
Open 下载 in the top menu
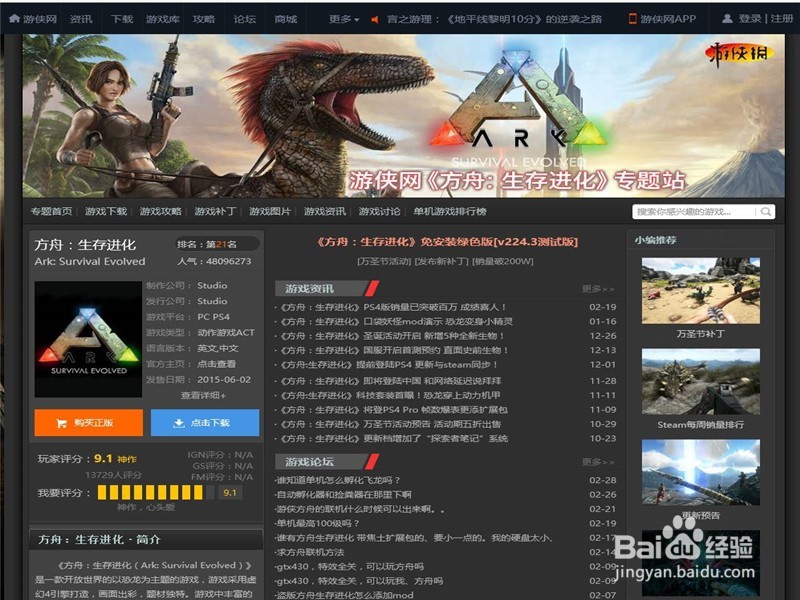122,19
